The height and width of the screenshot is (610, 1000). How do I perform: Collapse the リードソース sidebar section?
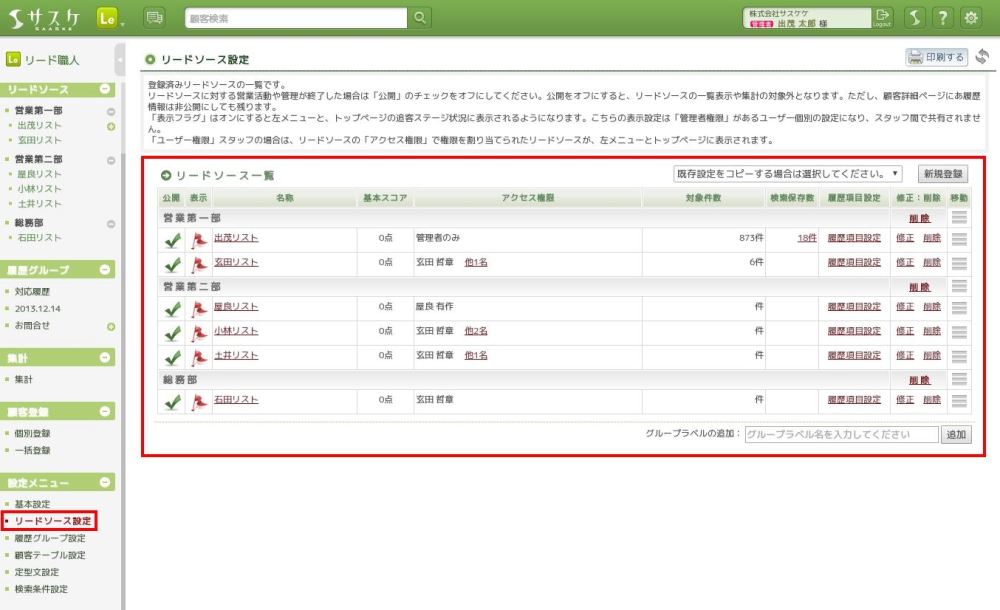[x=105, y=90]
